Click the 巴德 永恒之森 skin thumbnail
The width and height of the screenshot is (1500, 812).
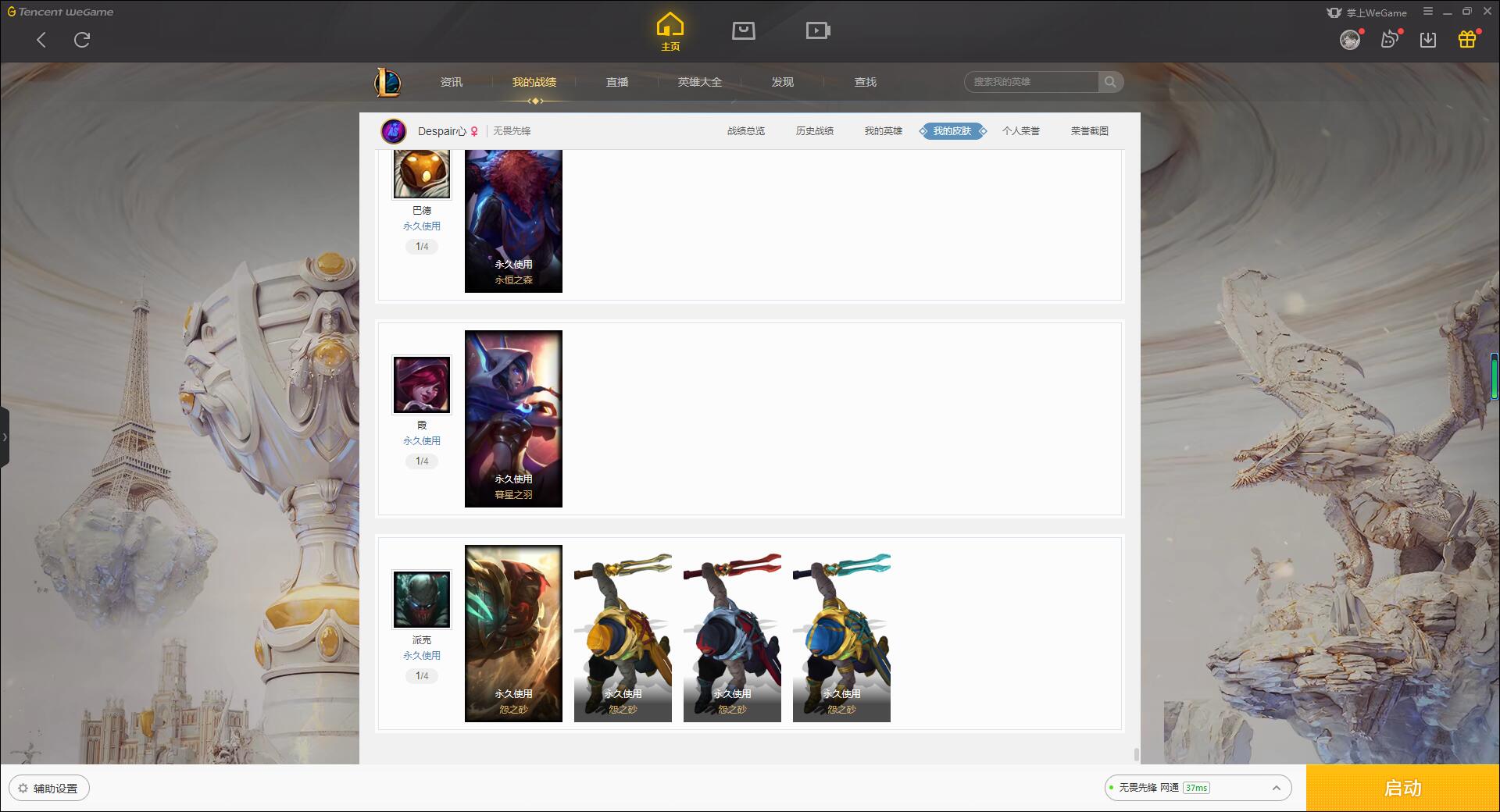(513, 222)
